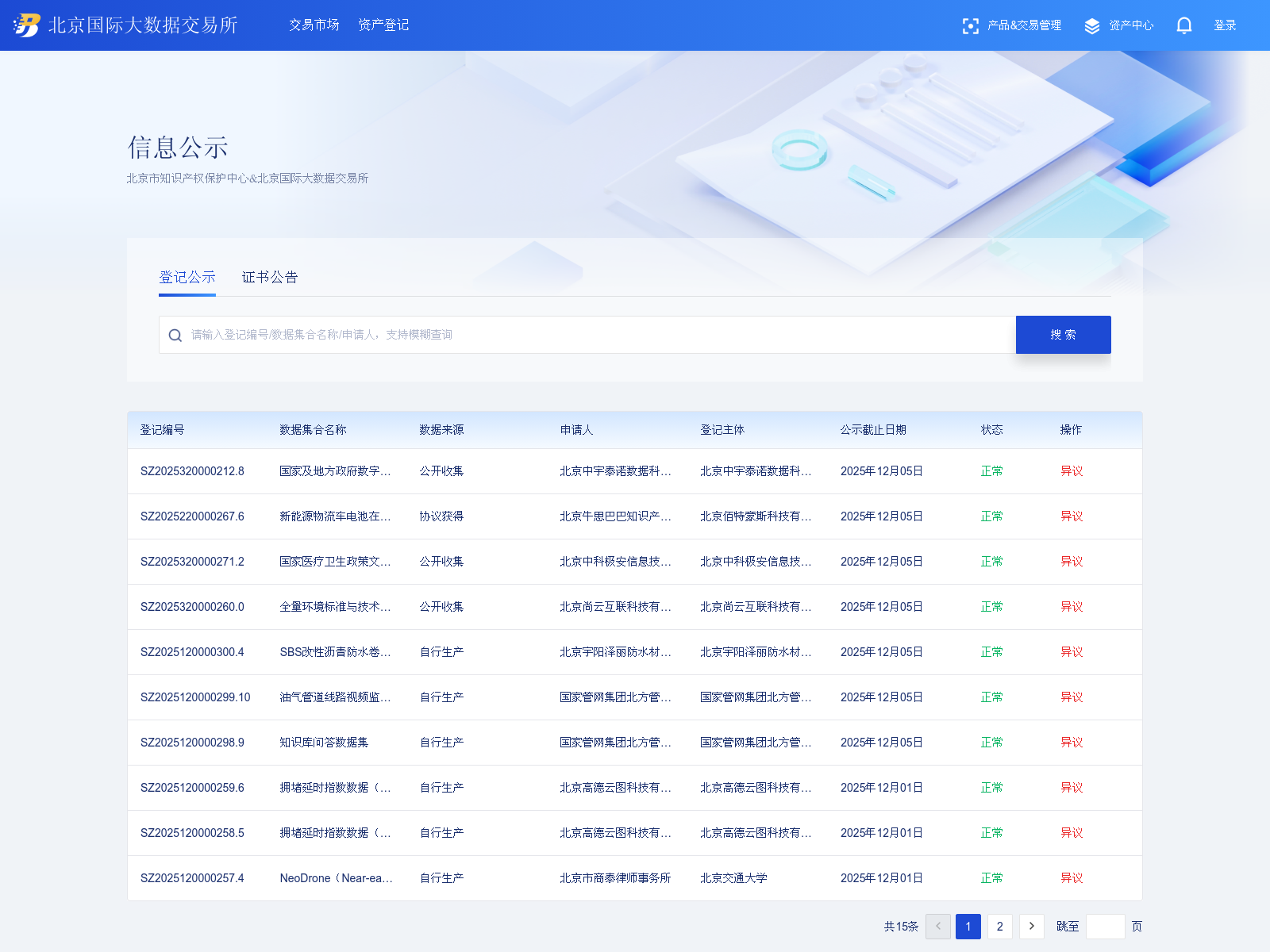Screen dimensions: 1270x952
Task: Click the 跳至 page number box
Action: pos(1106,927)
